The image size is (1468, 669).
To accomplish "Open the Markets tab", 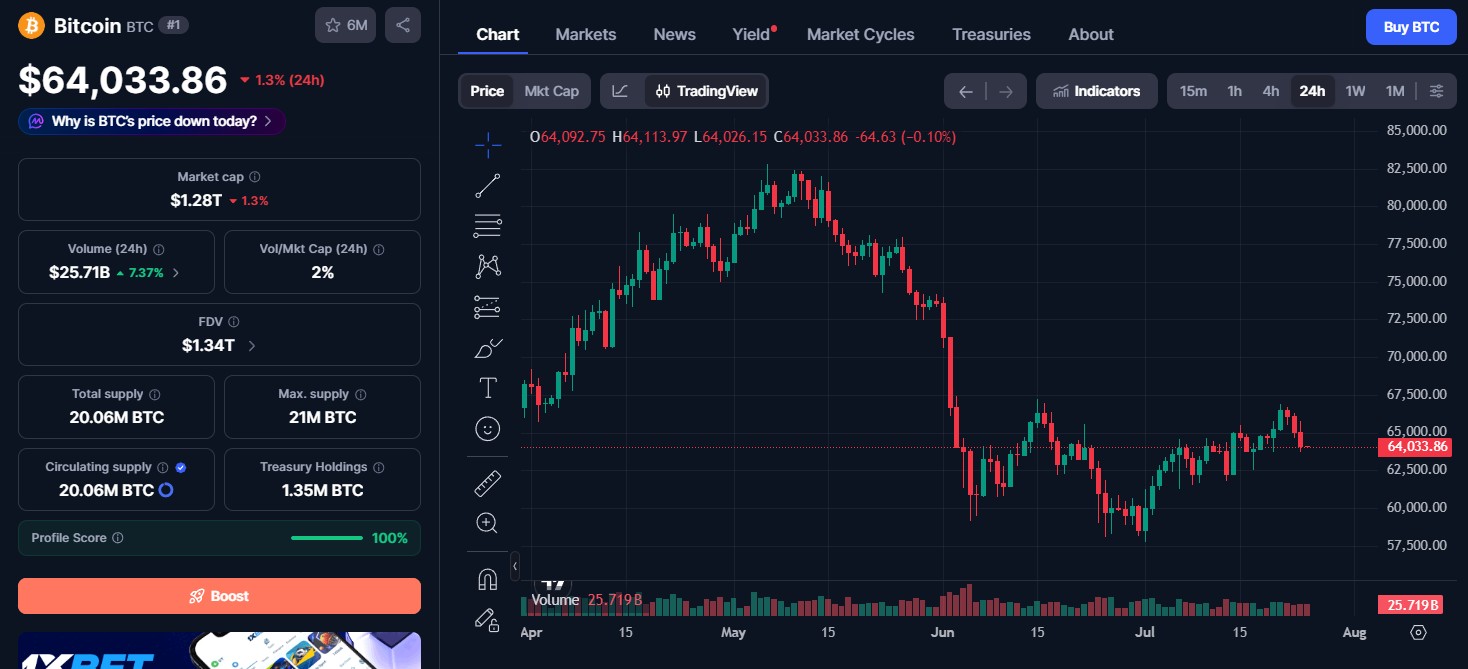I will [x=586, y=34].
